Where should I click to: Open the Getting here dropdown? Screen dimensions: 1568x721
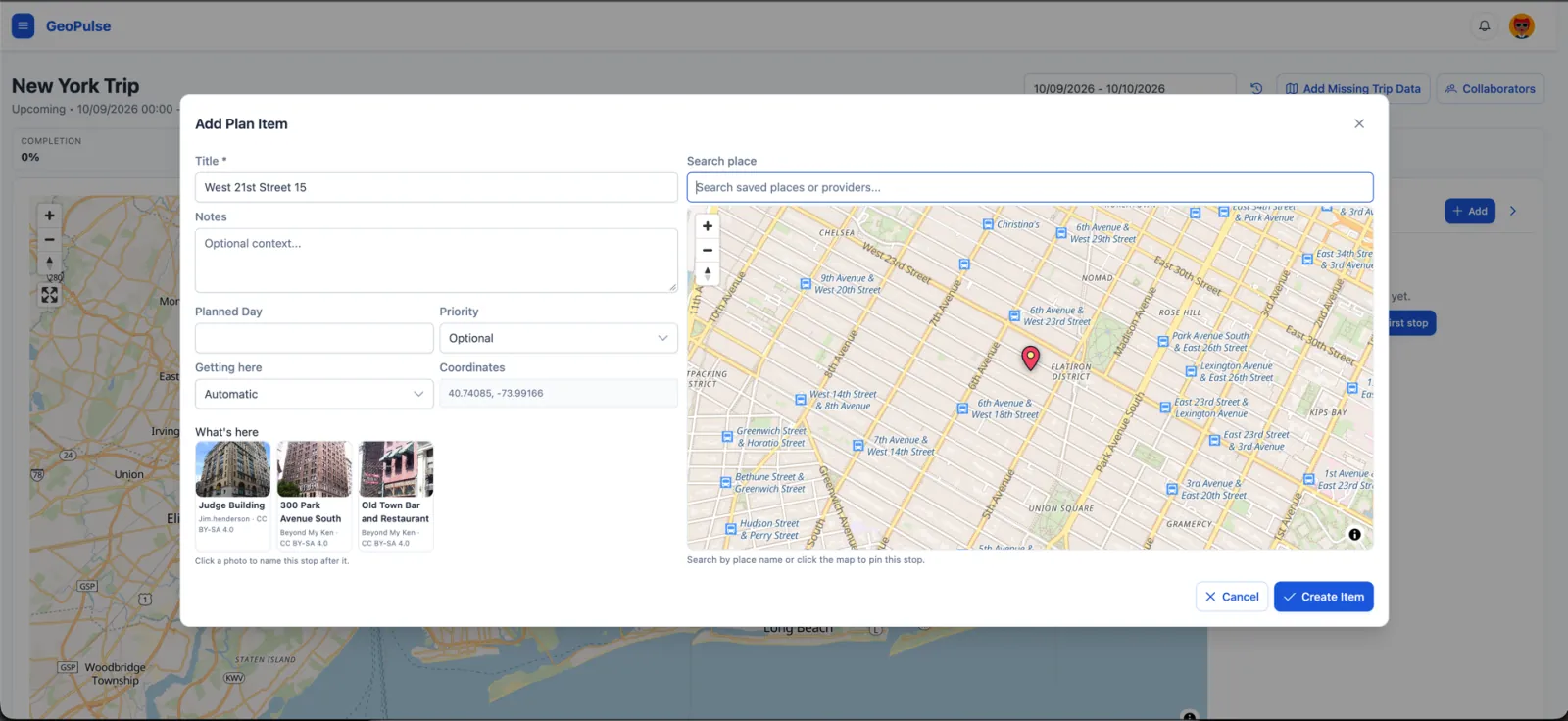coord(314,394)
